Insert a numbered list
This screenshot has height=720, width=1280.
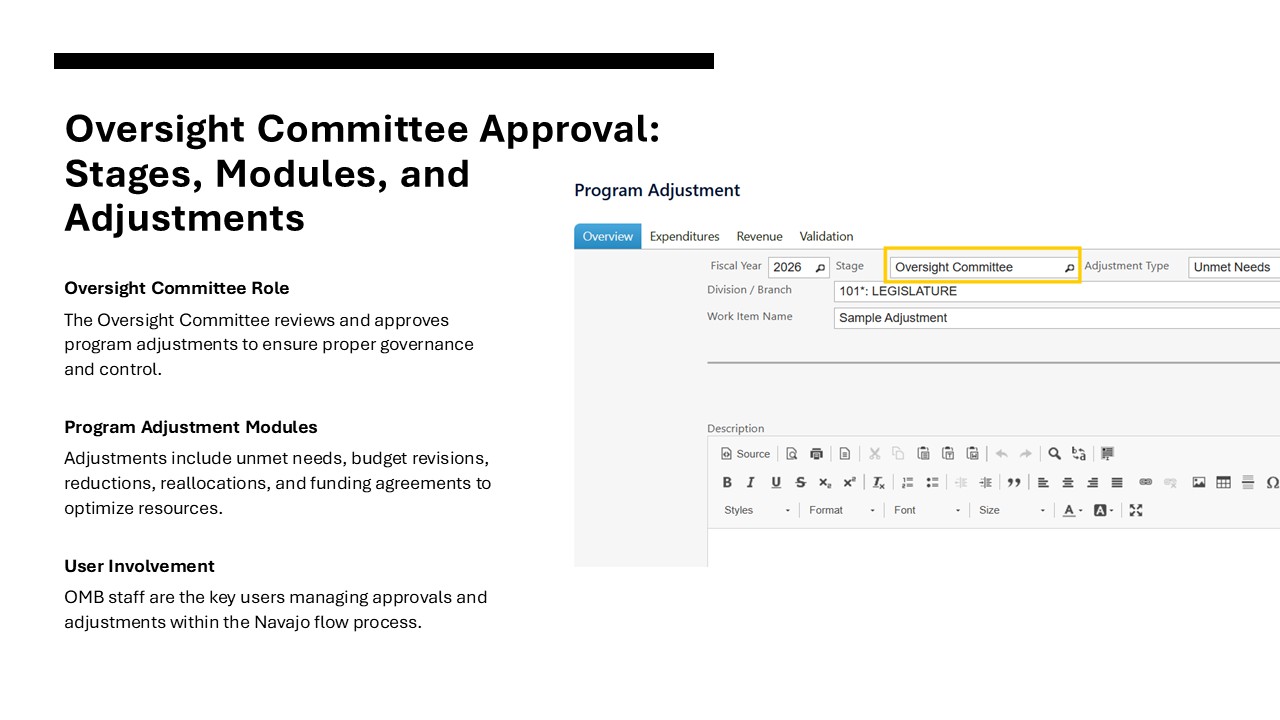908,482
